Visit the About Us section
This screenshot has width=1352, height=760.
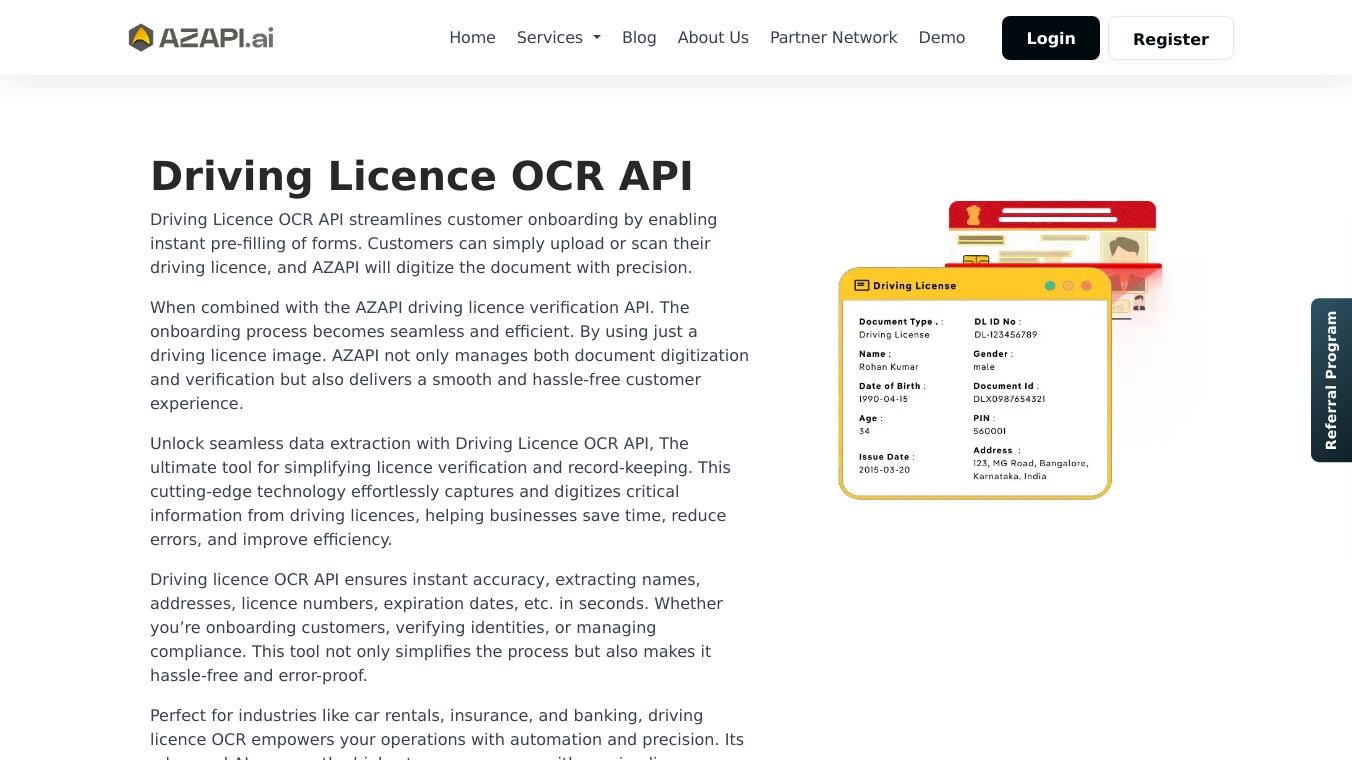click(x=713, y=37)
